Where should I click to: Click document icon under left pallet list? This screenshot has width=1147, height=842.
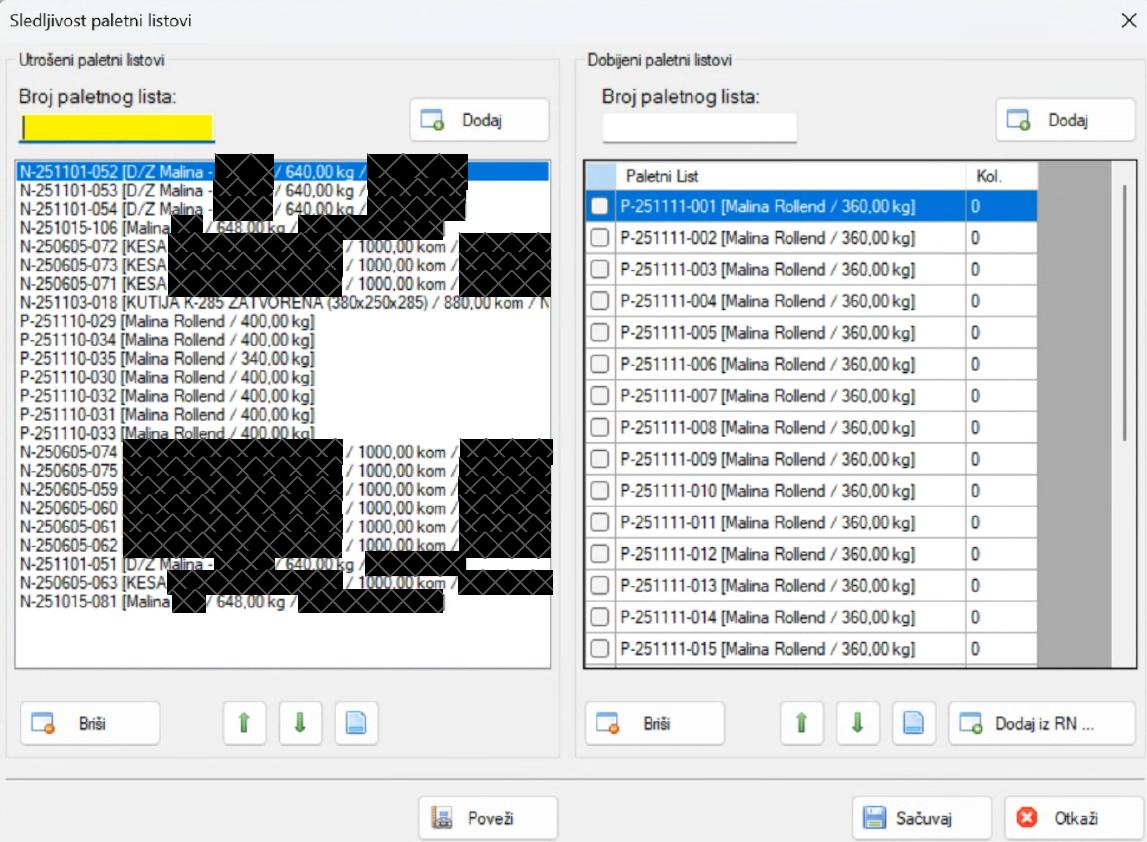click(x=356, y=724)
